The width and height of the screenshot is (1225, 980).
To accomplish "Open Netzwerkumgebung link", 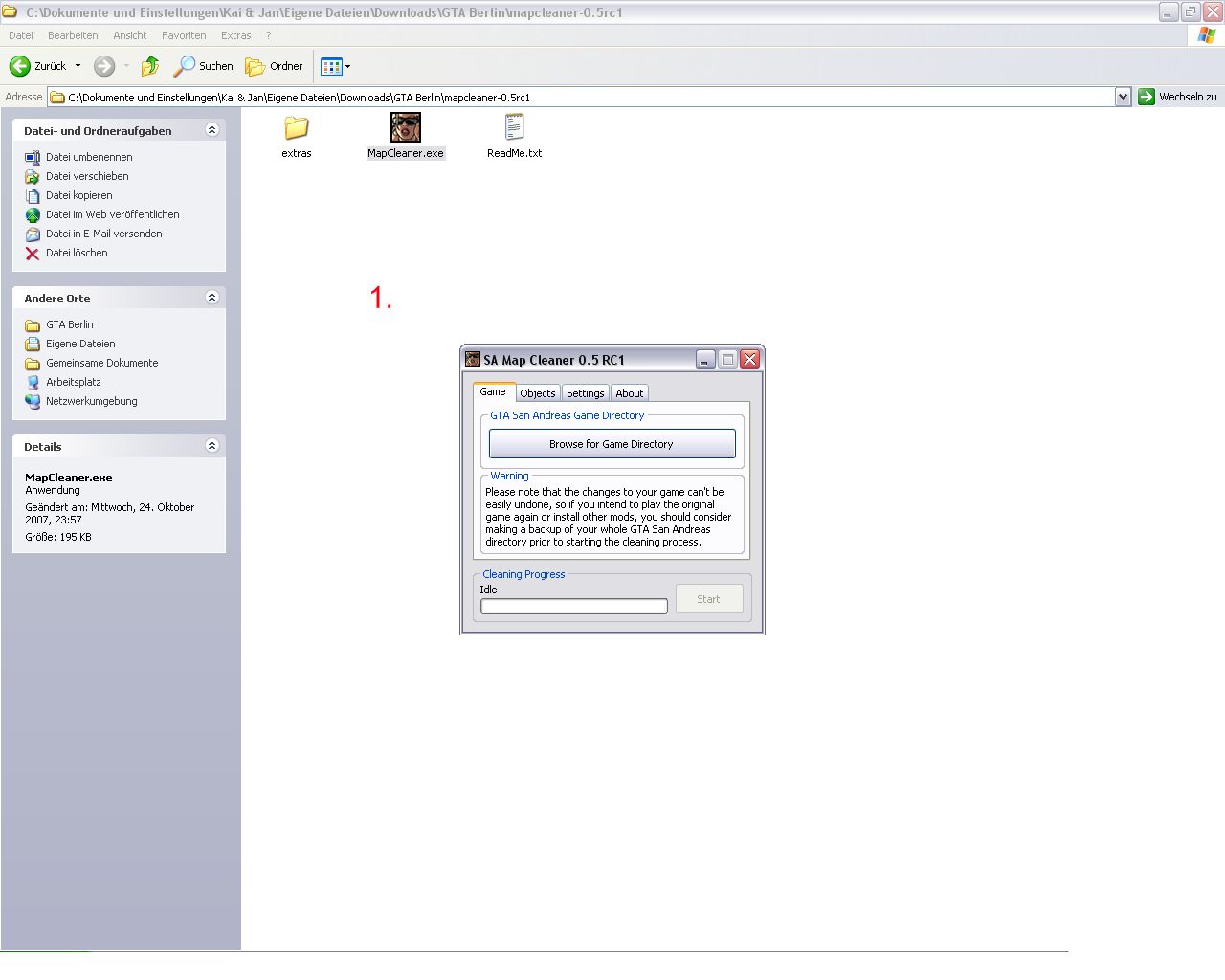I will click(92, 401).
